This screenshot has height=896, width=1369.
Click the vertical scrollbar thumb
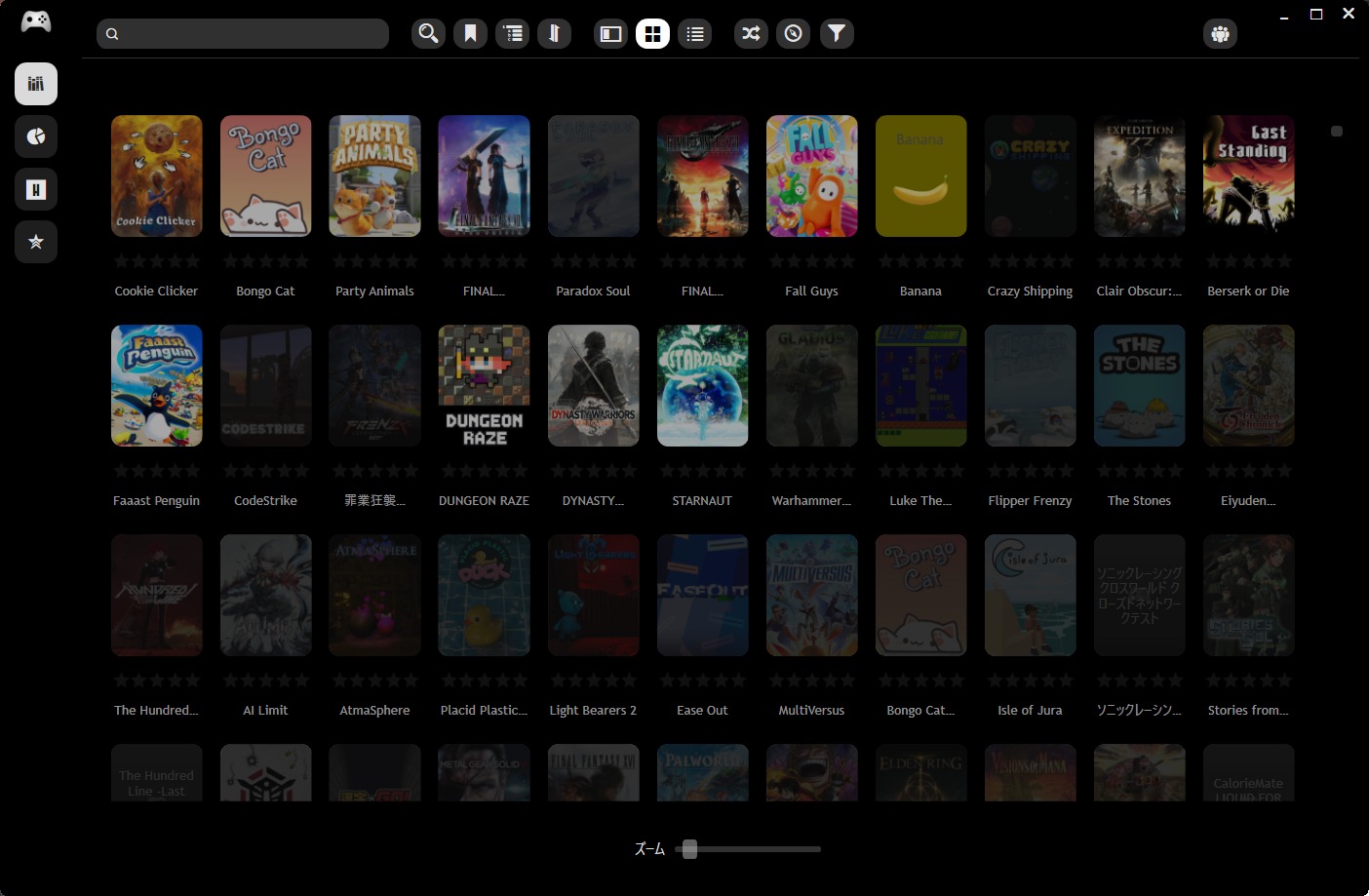point(1337,131)
